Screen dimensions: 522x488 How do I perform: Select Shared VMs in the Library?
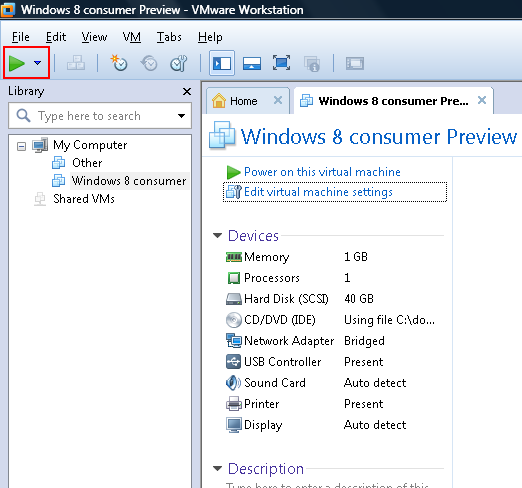click(84, 199)
